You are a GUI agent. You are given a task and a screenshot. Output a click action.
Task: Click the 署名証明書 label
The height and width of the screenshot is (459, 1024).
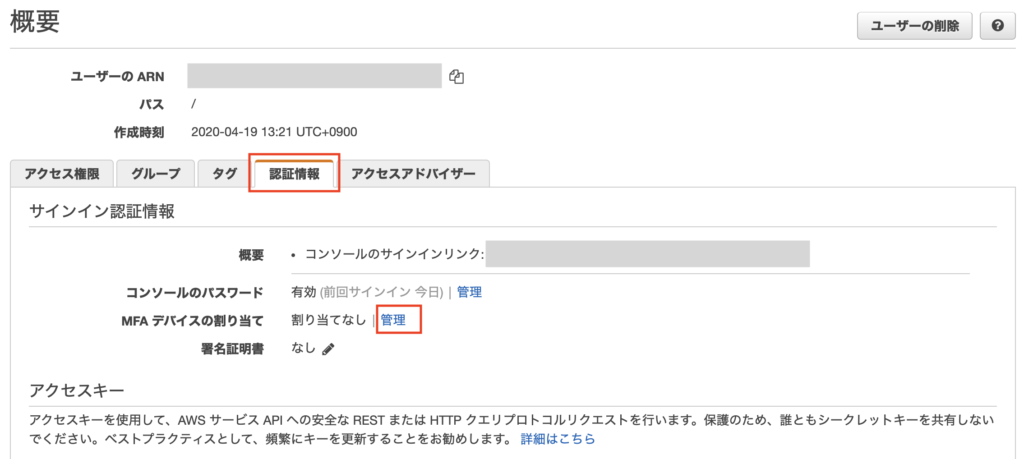coord(232,348)
